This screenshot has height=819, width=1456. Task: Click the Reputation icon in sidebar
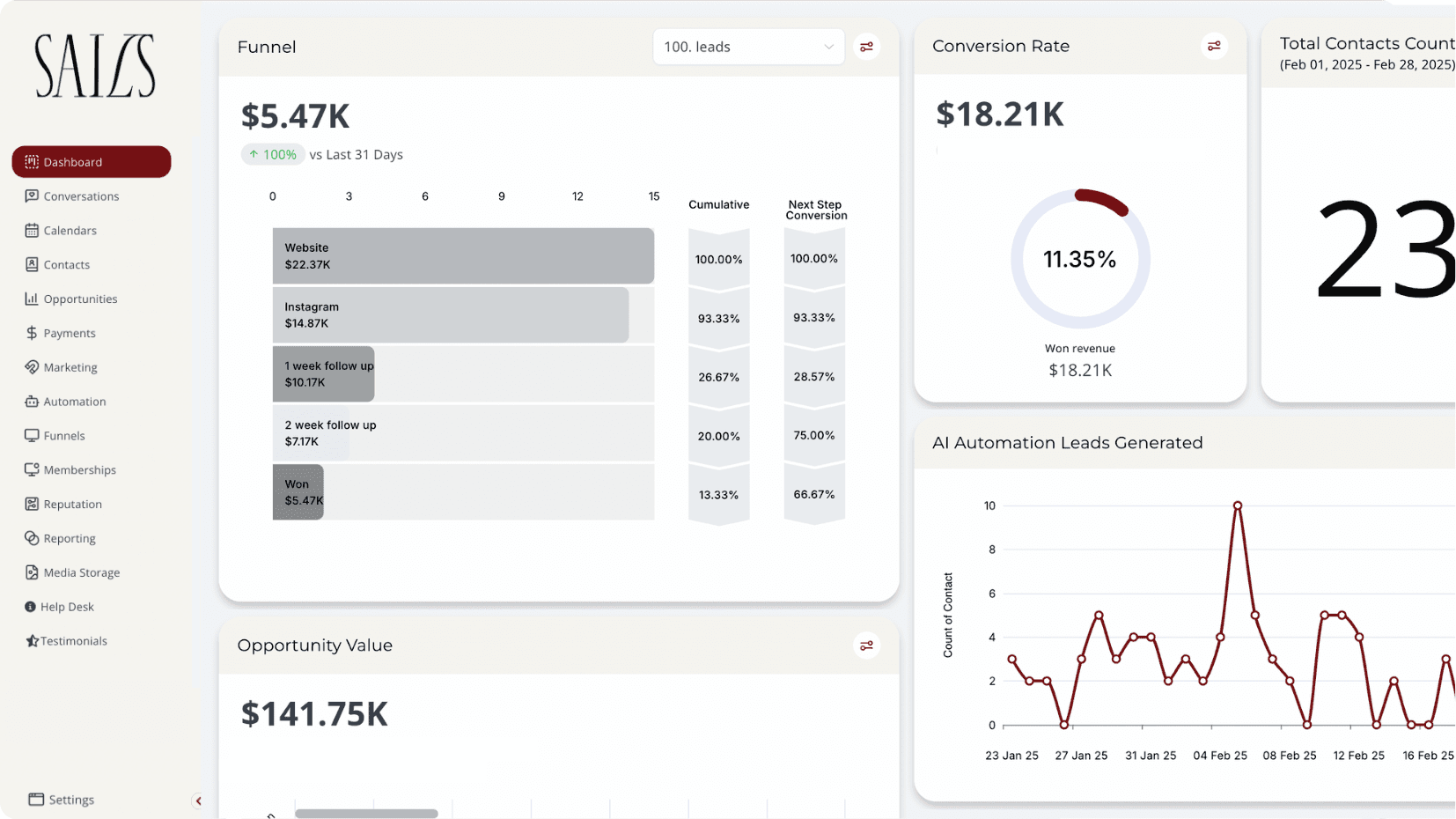coord(32,504)
